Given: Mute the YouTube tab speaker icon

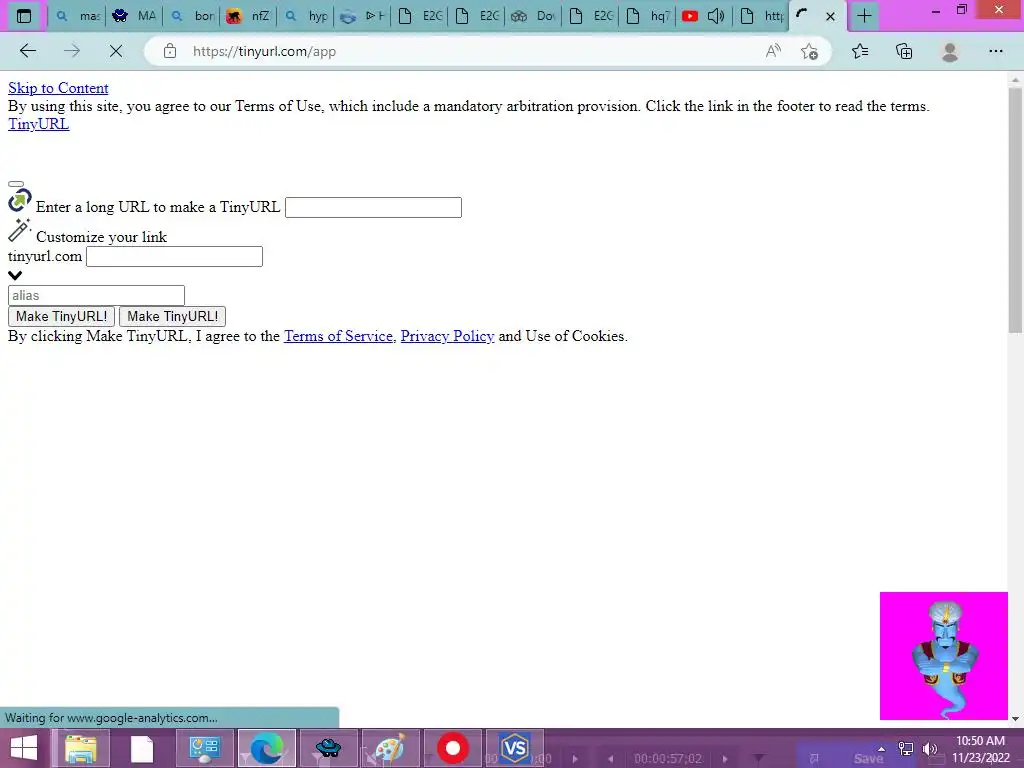Looking at the screenshot, I should pos(716,16).
